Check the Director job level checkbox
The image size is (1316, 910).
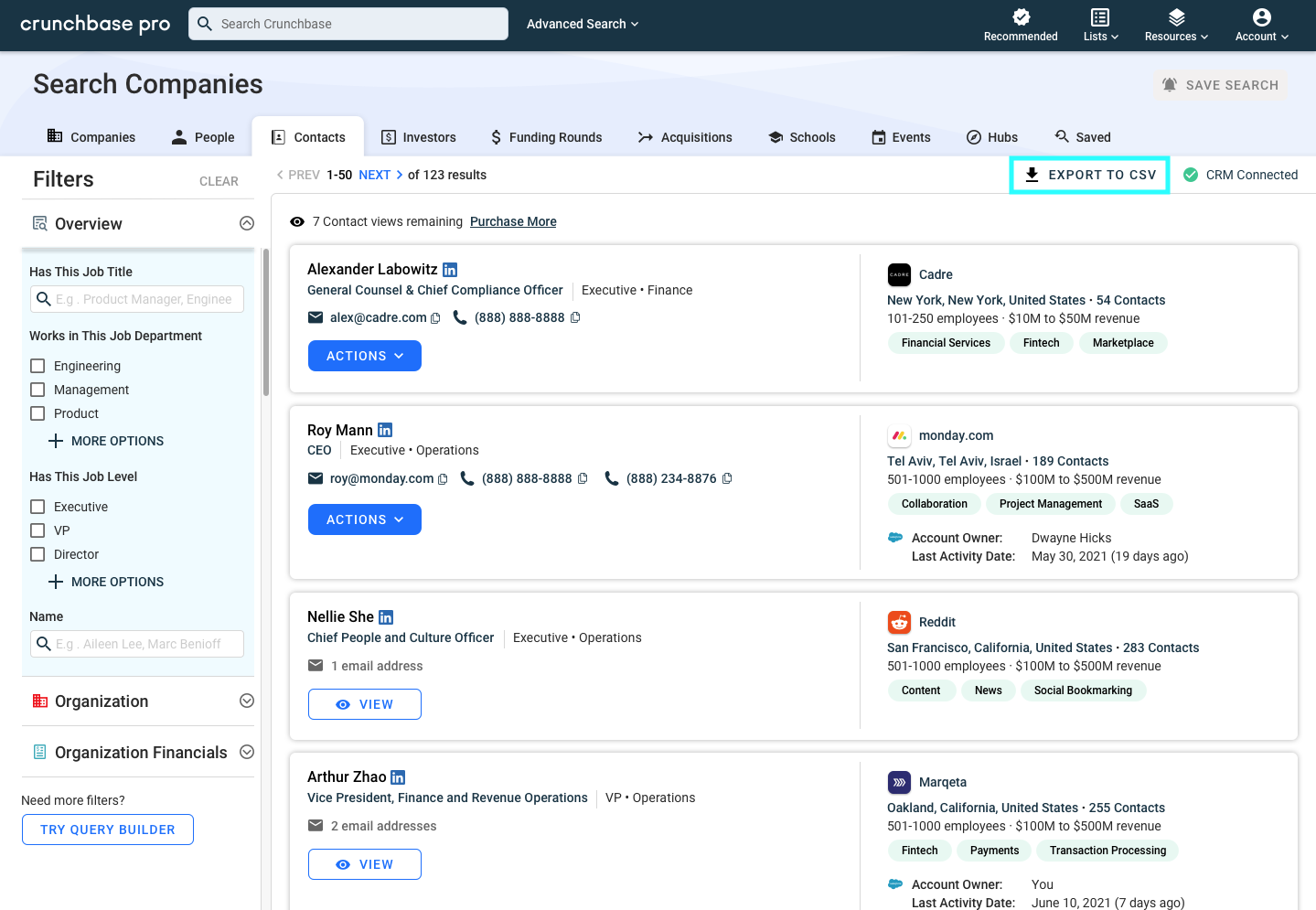[x=37, y=554]
